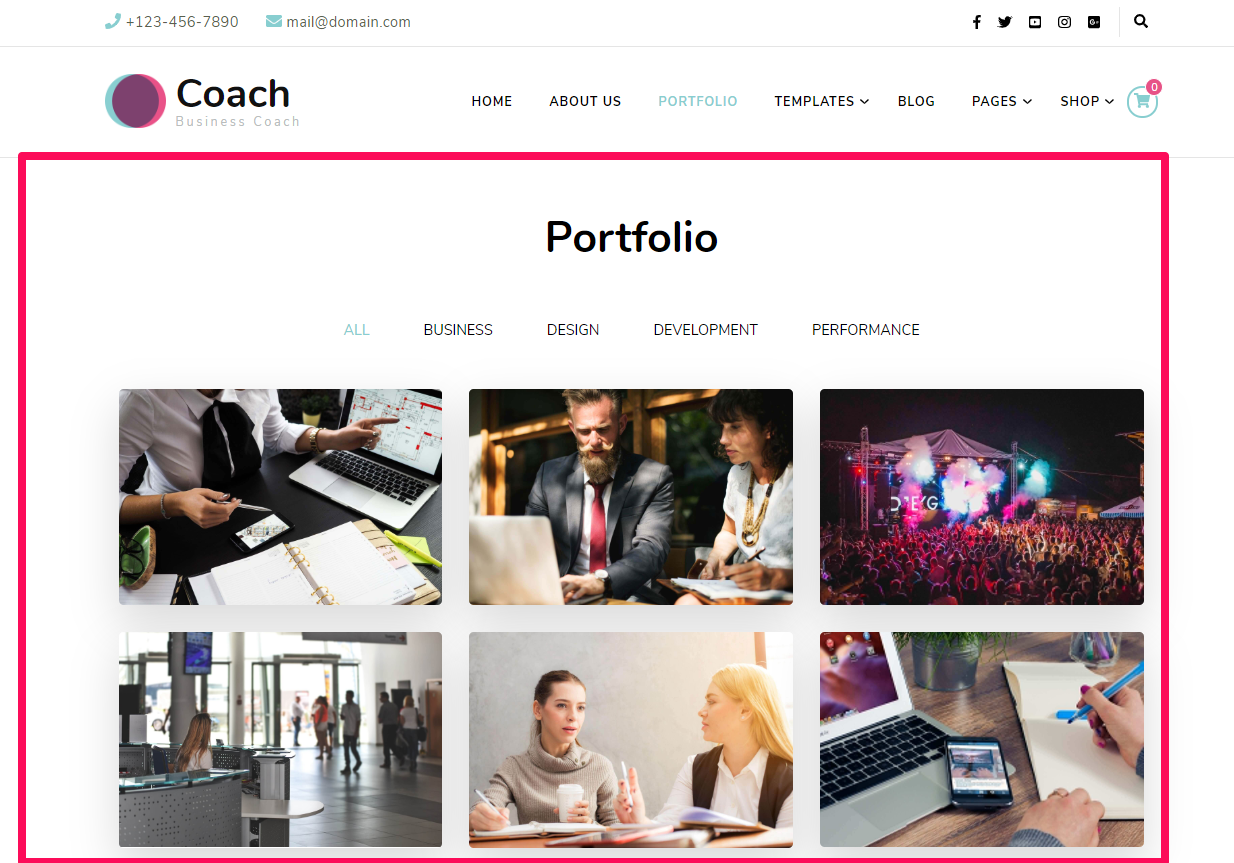Click the mail@domain.com email link
This screenshot has width=1234, height=863.
(x=348, y=22)
